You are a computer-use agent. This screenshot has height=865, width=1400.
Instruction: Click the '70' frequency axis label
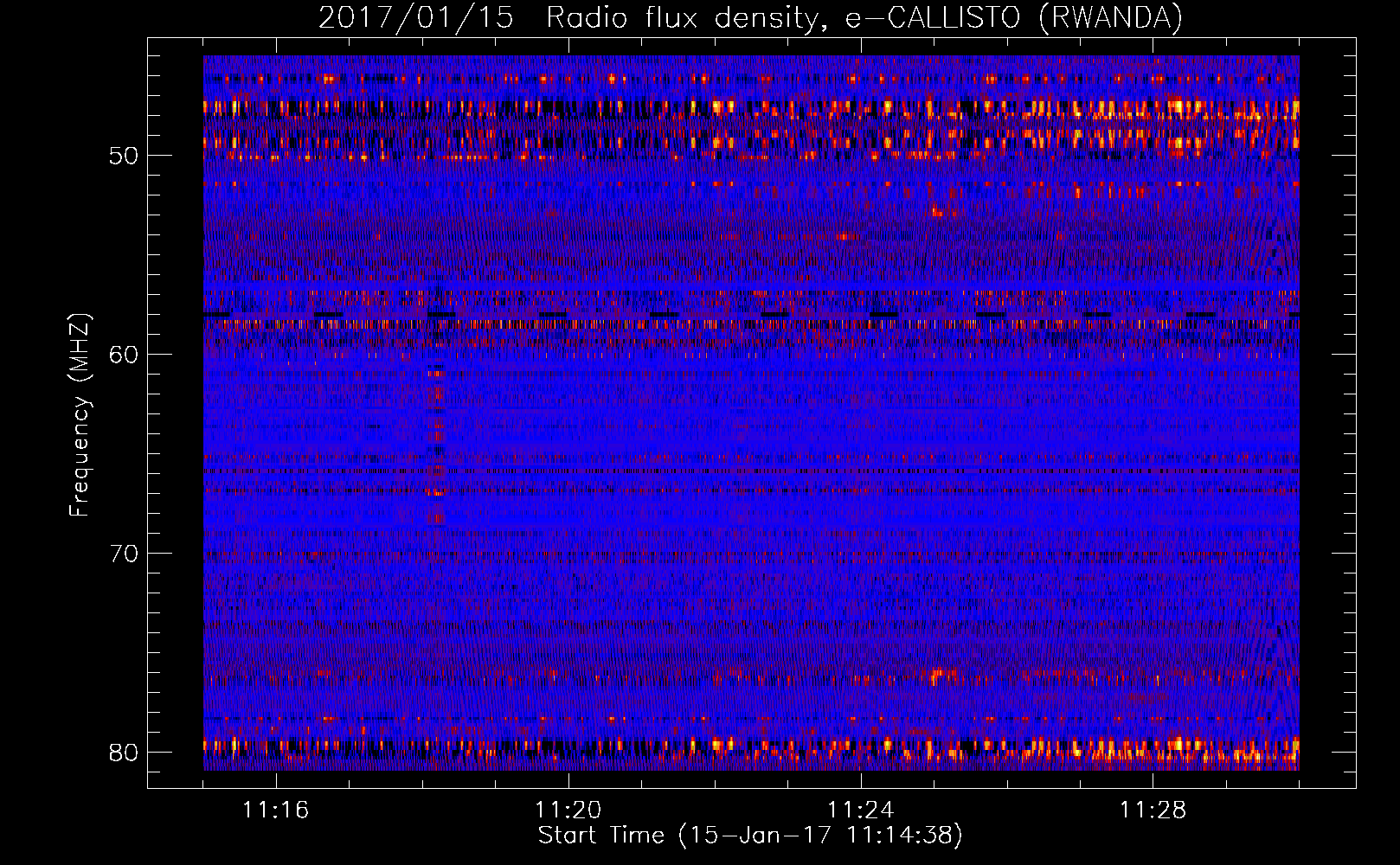[x=124, y=554]
